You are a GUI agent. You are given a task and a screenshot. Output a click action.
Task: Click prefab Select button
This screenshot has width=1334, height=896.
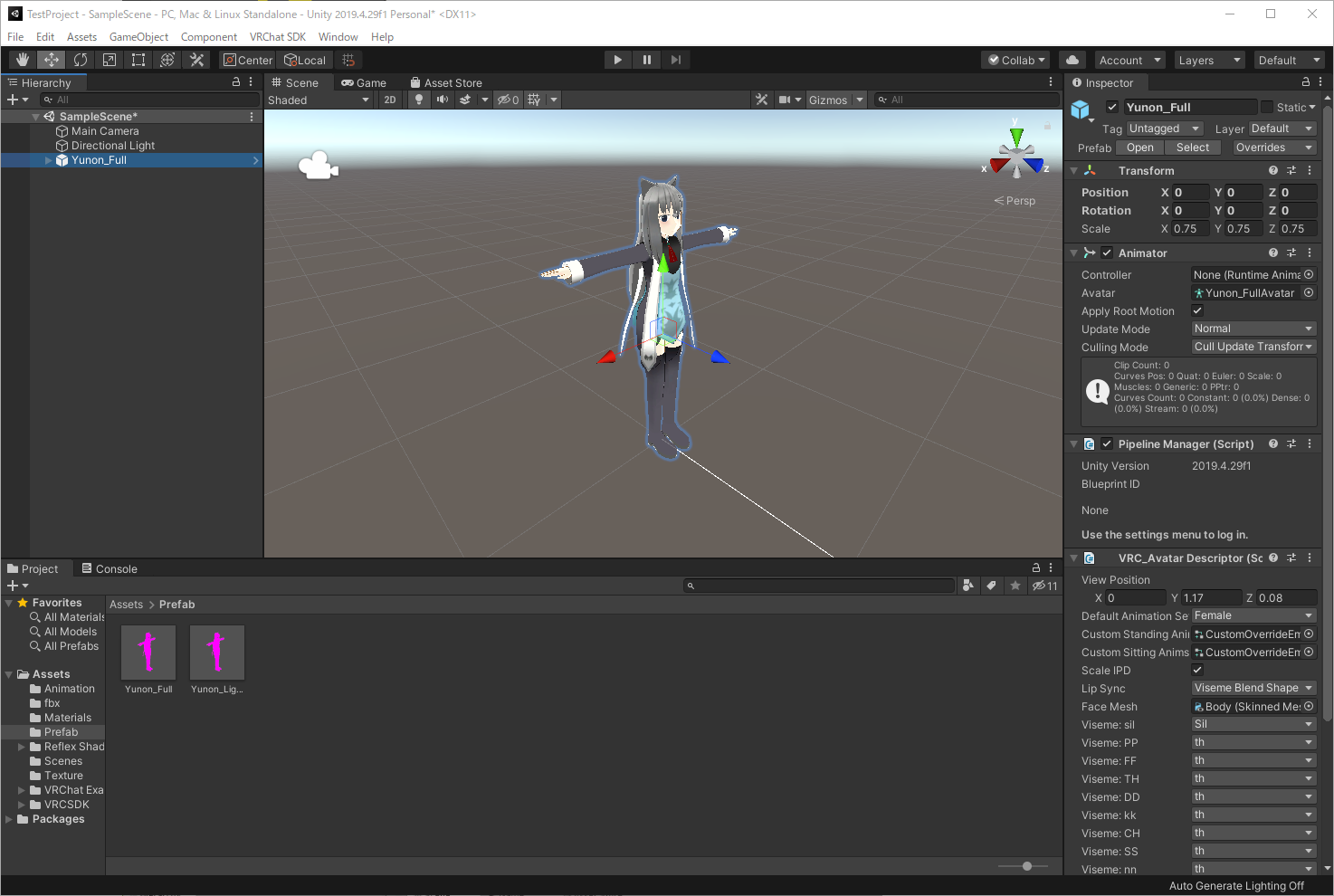[x=1193, y=148]
